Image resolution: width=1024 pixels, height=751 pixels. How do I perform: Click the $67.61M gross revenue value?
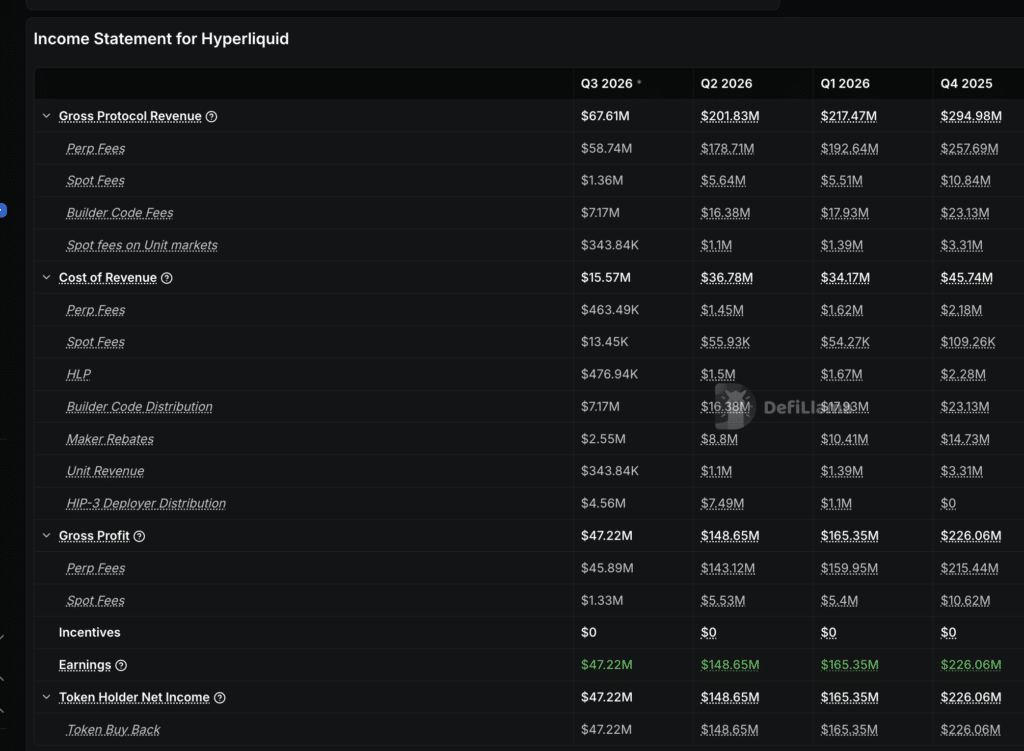click(x=605, y=116)
